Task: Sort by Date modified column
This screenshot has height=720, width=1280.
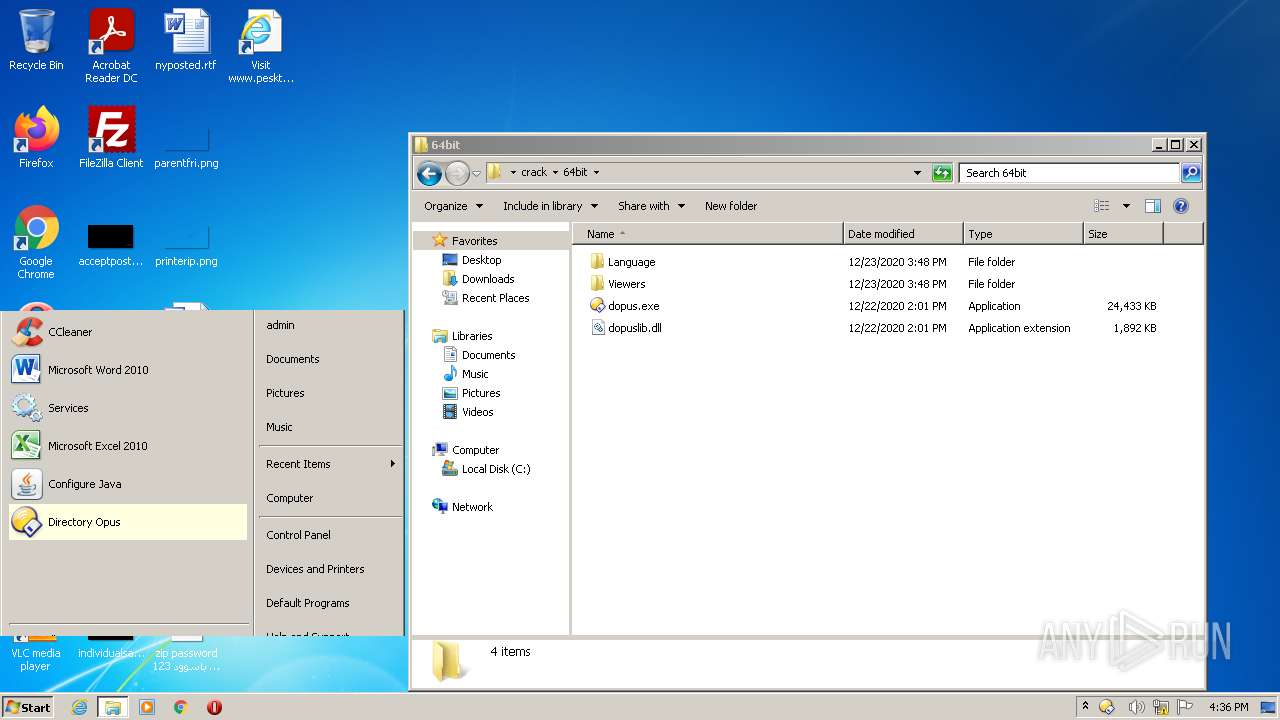Action: tap(903, 234)
